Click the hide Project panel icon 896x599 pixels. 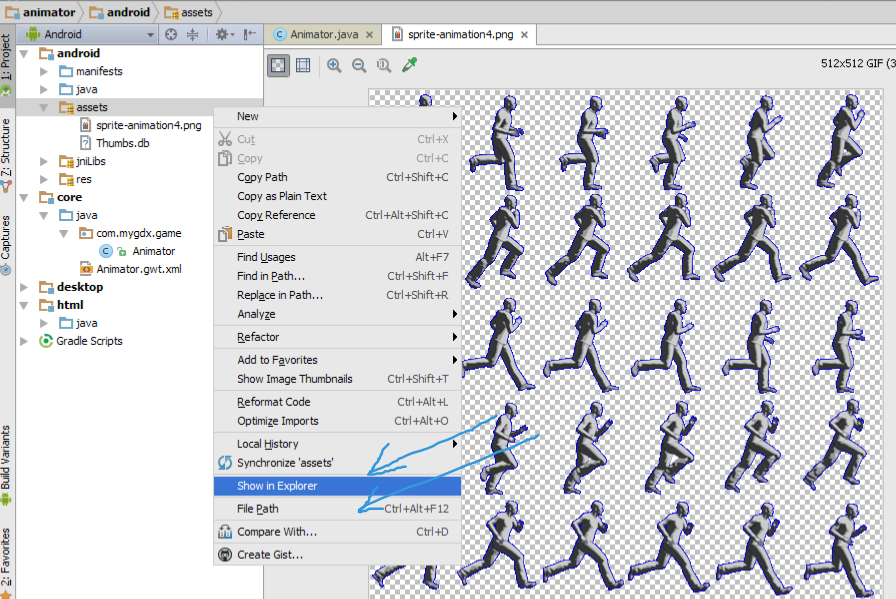[250, 35]
